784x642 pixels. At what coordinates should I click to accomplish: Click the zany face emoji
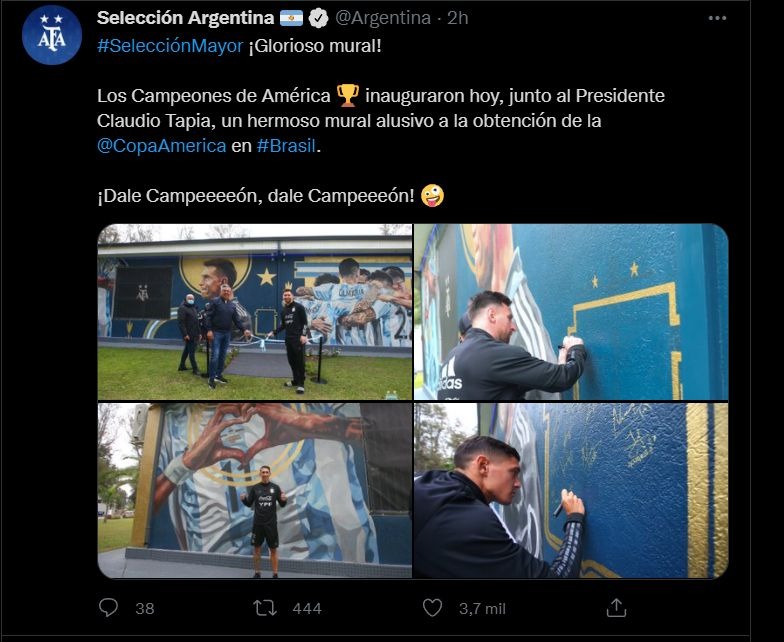(432, 196)
